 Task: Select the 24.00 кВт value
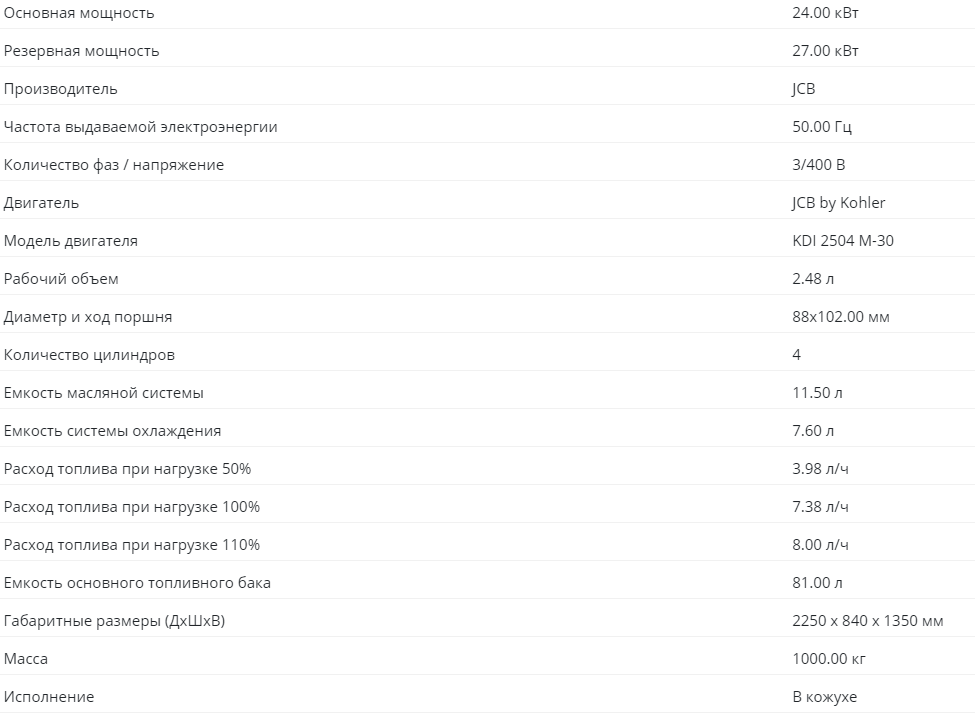pyautogui.click(x=825, y=13)
